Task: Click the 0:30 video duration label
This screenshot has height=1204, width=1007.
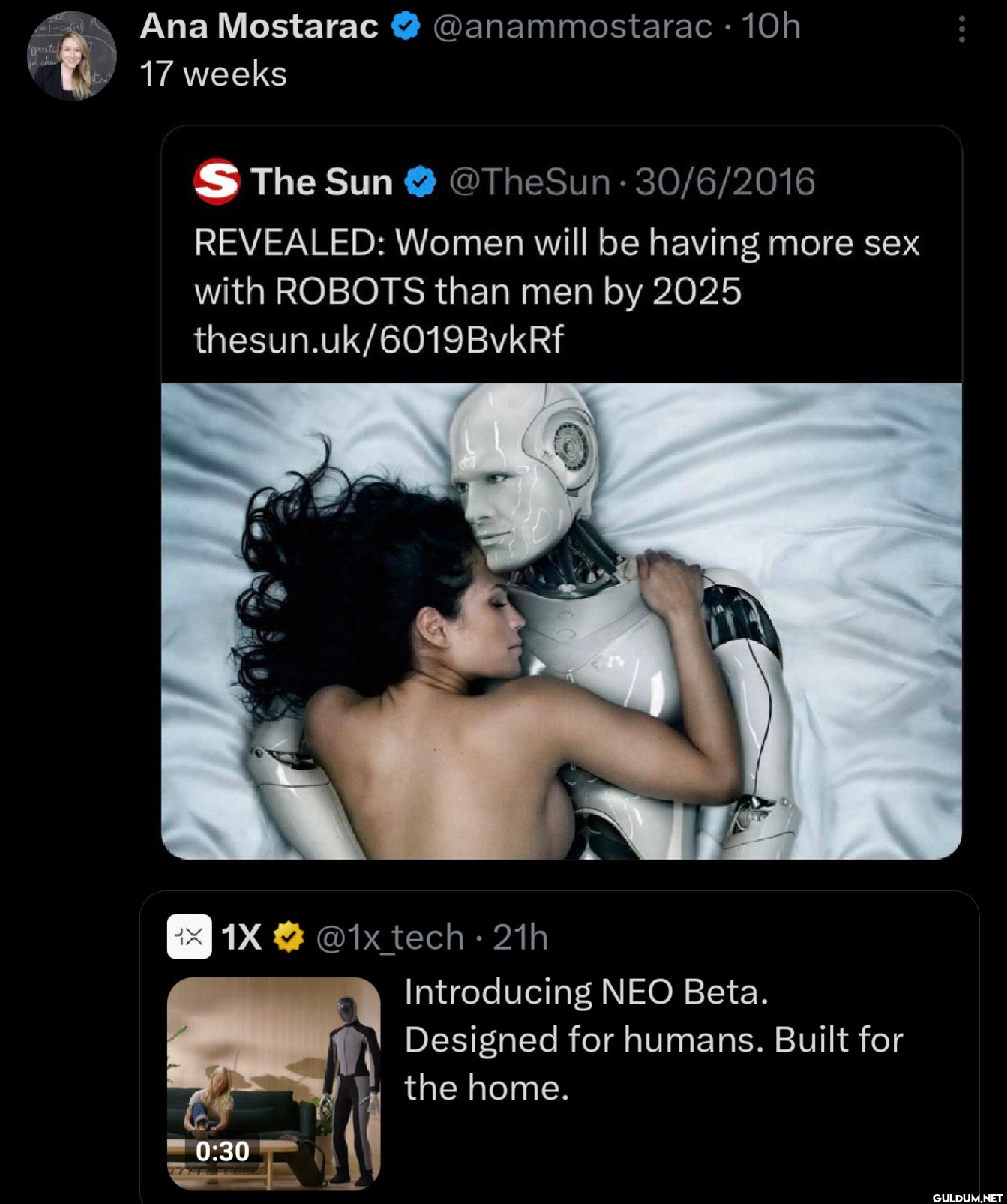Action: coord(222,1151)
